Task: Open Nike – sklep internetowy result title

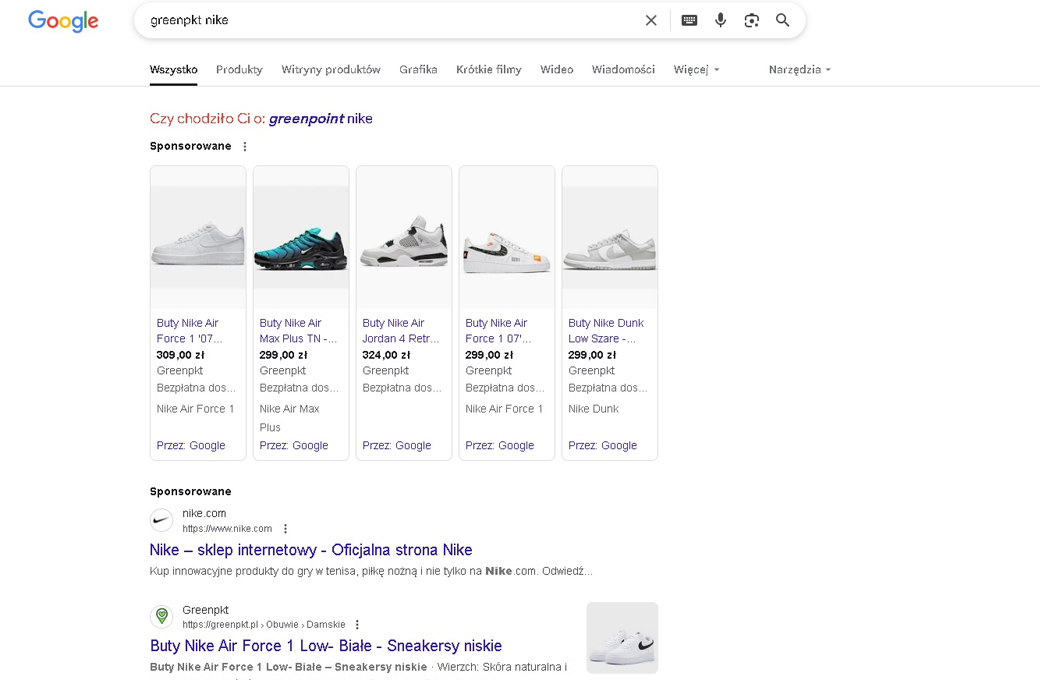Action: [311, 550]
